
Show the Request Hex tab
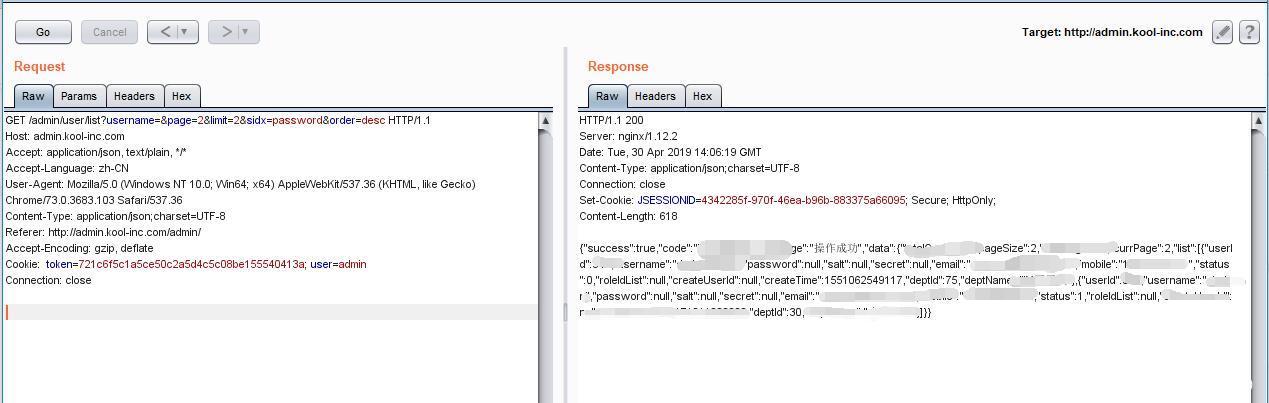tap(181, 96)
